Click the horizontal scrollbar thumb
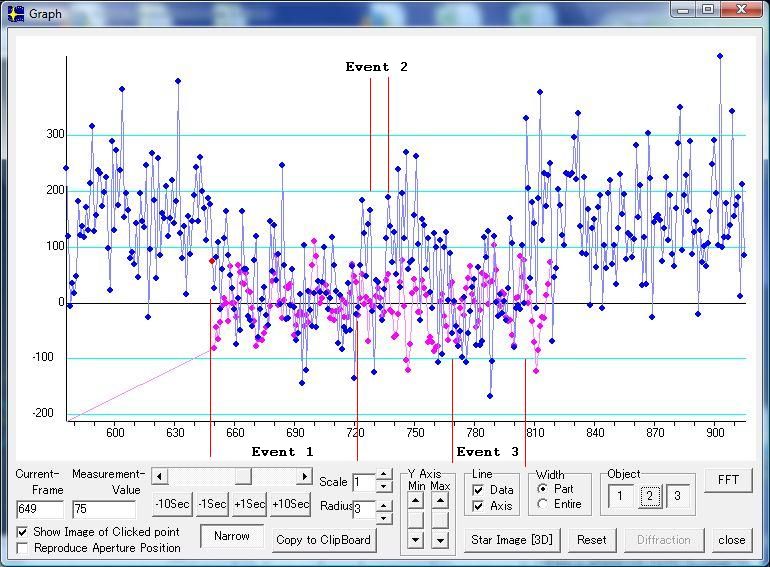The height and width of the screenshot is (567, 770). [243, 476]
